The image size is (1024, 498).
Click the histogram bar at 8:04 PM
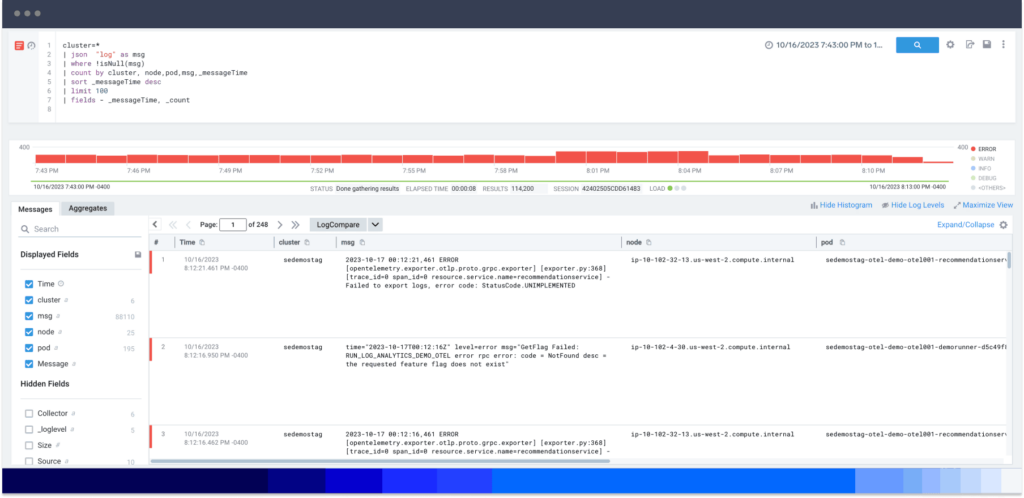pos(693,157)
